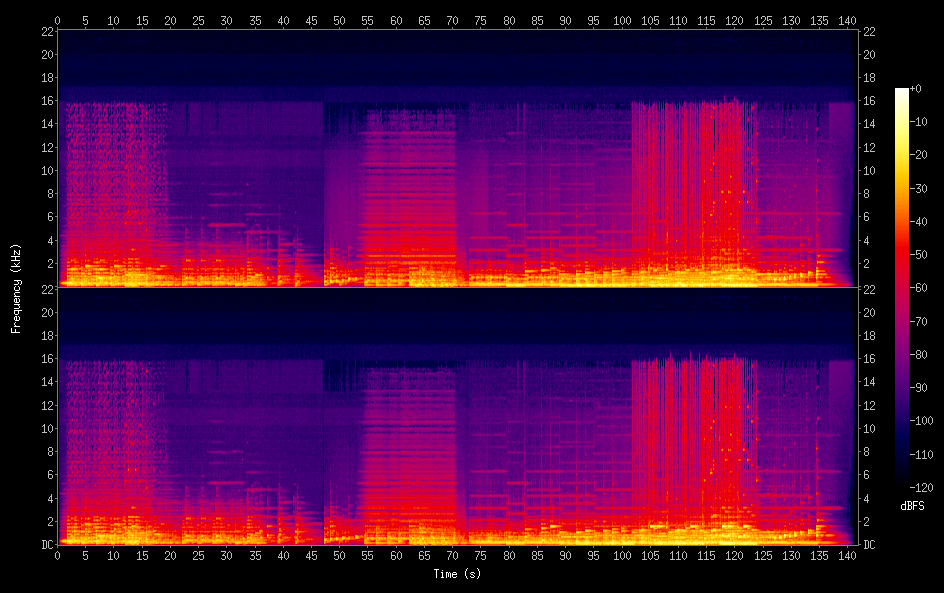This screenshot has width=944, height=593.
Task: Click the dBFS label under the color scale
Action: click(x=912, y=507)
